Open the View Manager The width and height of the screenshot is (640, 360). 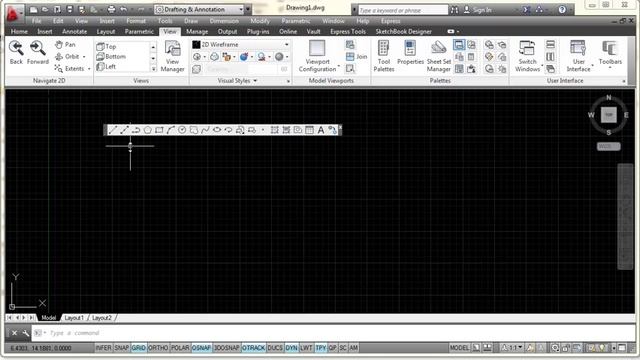172,56
